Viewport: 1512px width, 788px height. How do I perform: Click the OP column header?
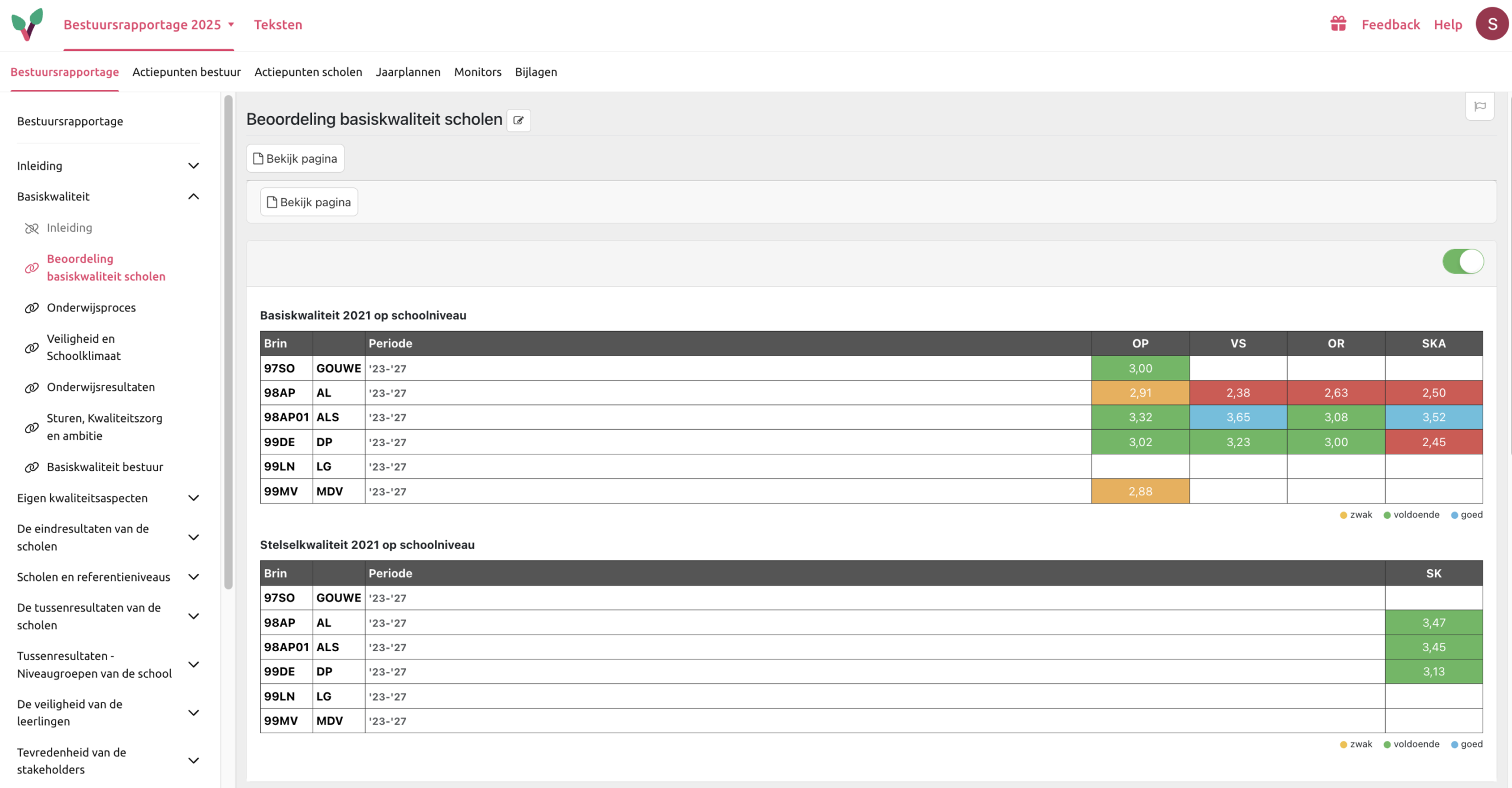coord(1140,343)
